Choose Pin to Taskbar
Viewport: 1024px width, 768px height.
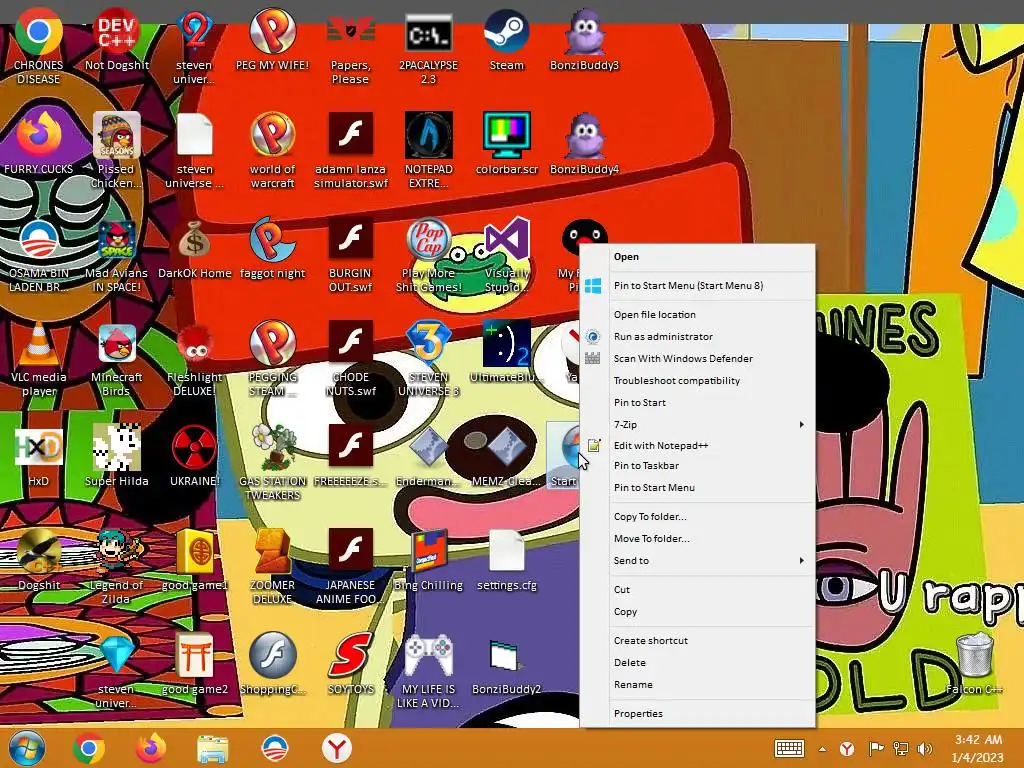[x=697, y=466]
